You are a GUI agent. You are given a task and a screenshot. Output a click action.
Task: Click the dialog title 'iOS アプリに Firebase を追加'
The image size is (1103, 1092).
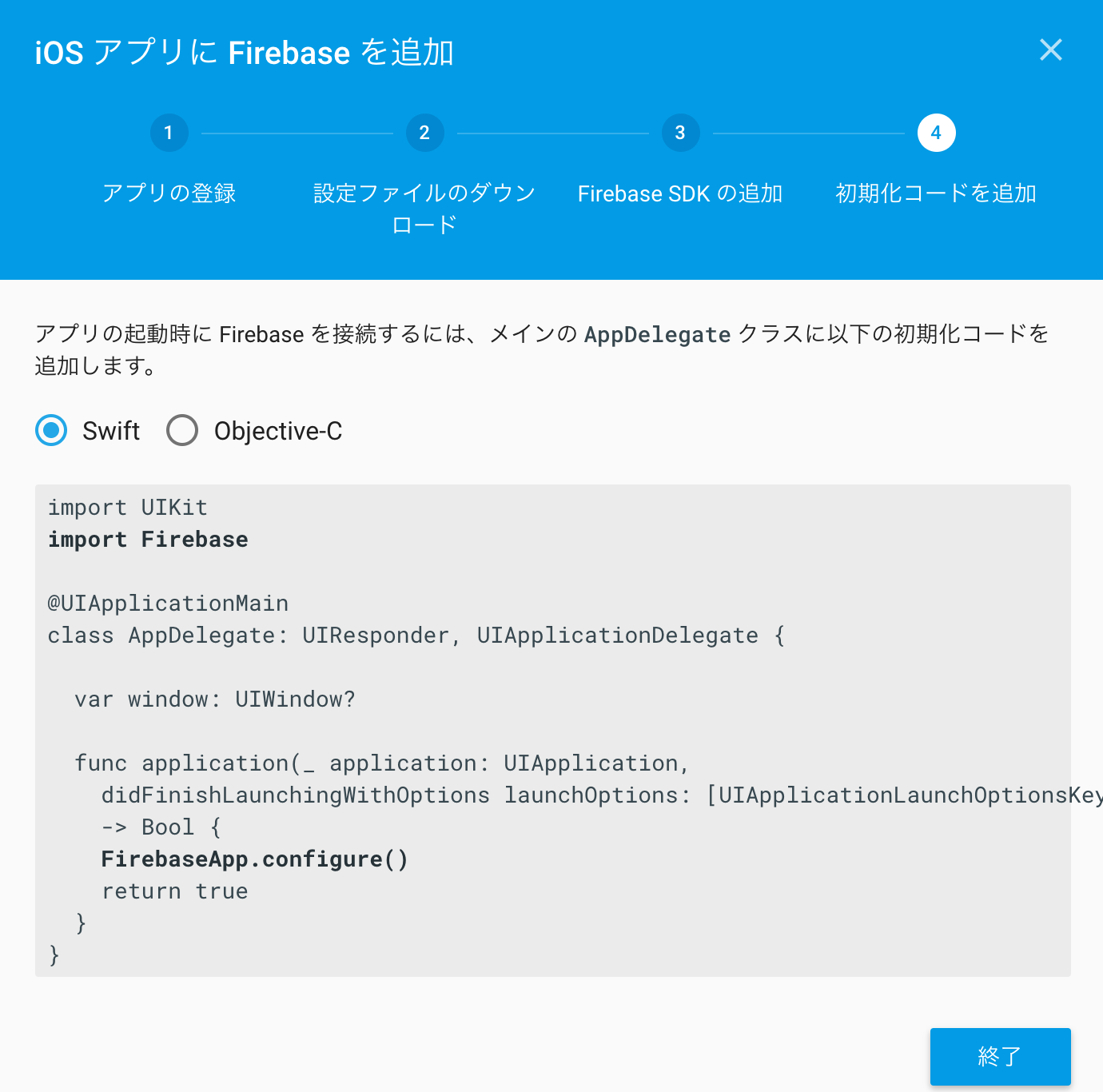(245, 53)
